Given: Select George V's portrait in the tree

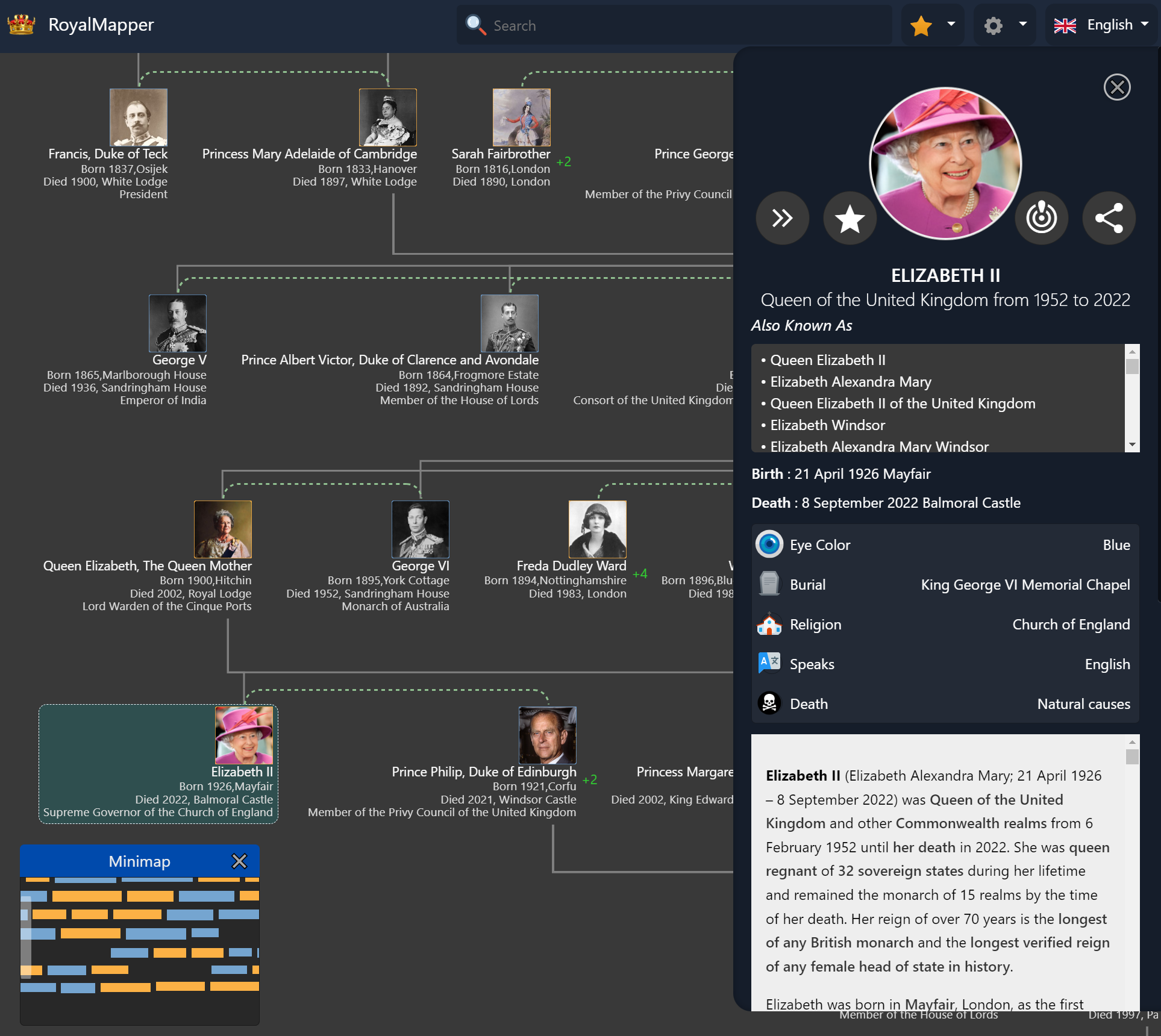Looking at the screenshot, I should point(177,323).
